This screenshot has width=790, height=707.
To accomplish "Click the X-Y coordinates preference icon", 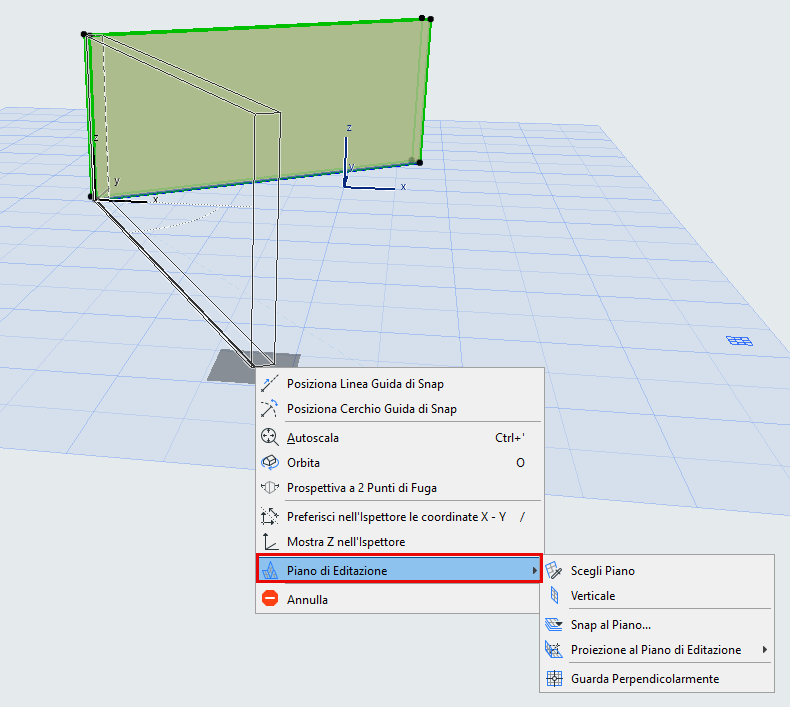I will pos(270,517).
